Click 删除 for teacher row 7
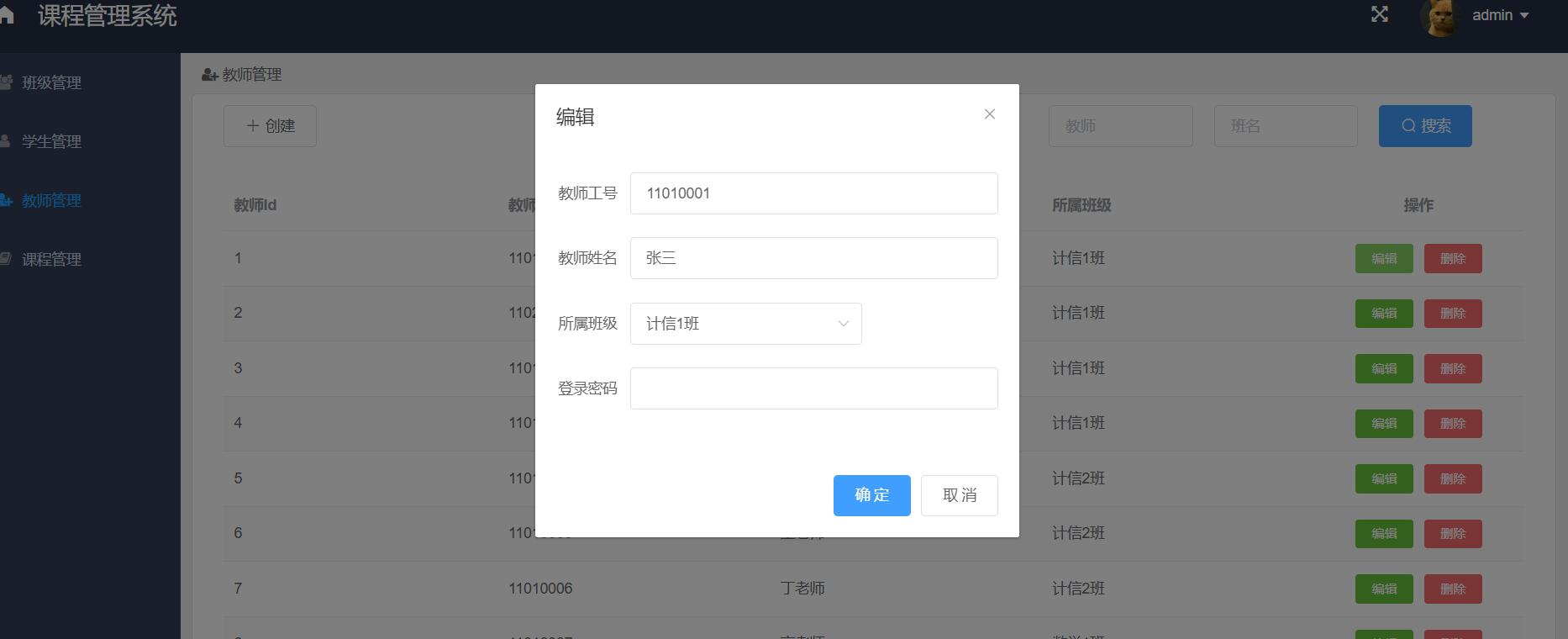This screenshot has height=639, width=1568. [x=1453, y=589]
